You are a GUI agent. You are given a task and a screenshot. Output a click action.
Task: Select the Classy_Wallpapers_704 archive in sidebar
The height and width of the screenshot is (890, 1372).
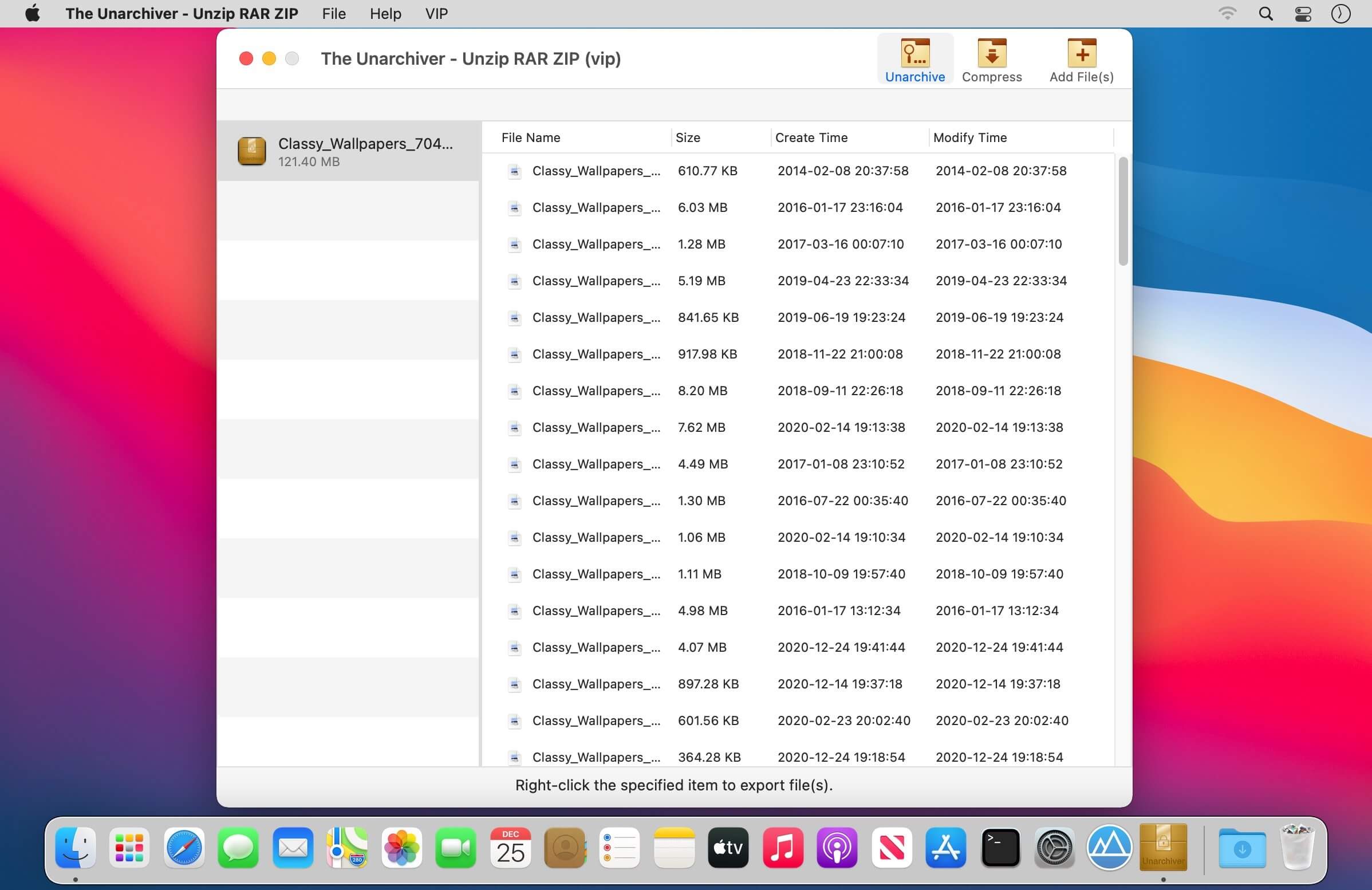click(x=348, y=152)
